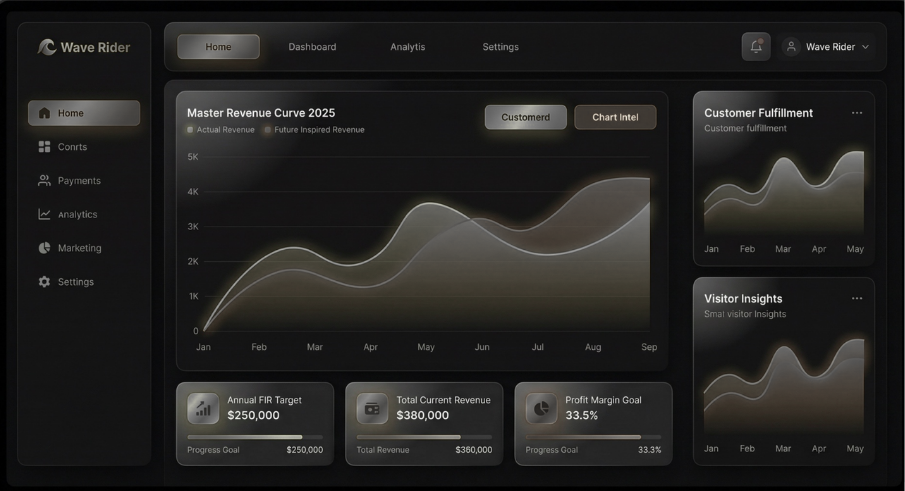Open the Settings tab in top bar
Viewport: 905px width, 491px height.
pos(500,47)
